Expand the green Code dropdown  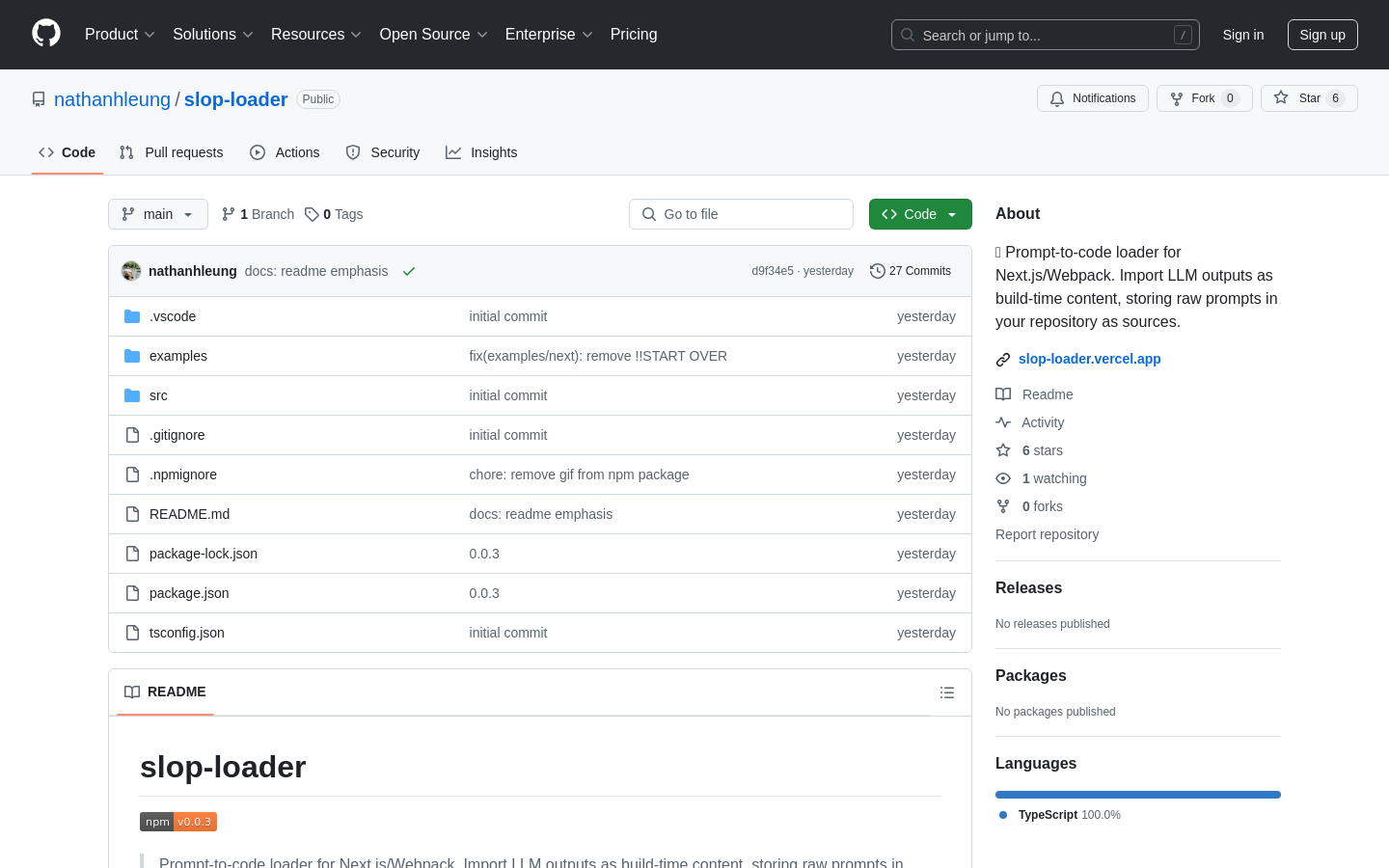point(920,214)
